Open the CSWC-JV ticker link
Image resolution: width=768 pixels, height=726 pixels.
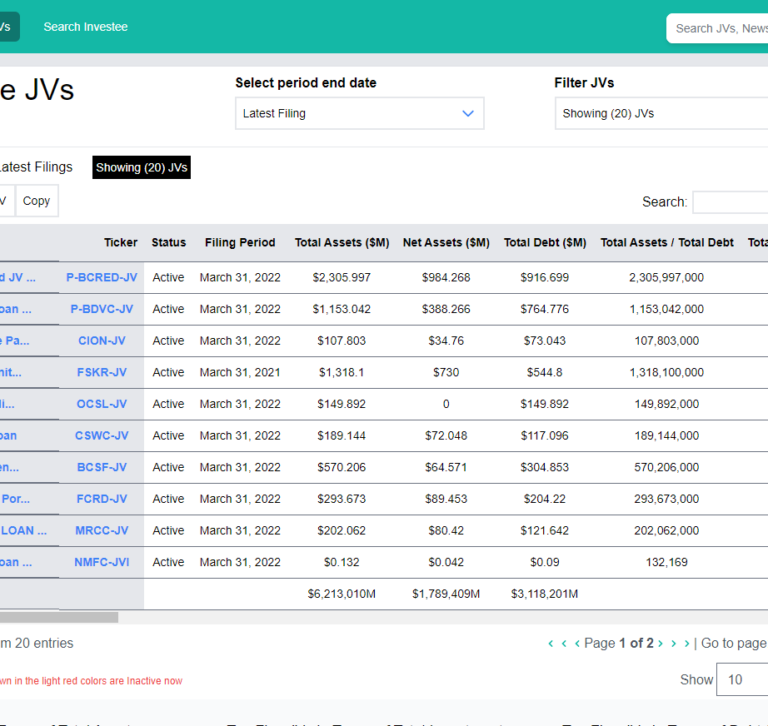tap(102, 436)
